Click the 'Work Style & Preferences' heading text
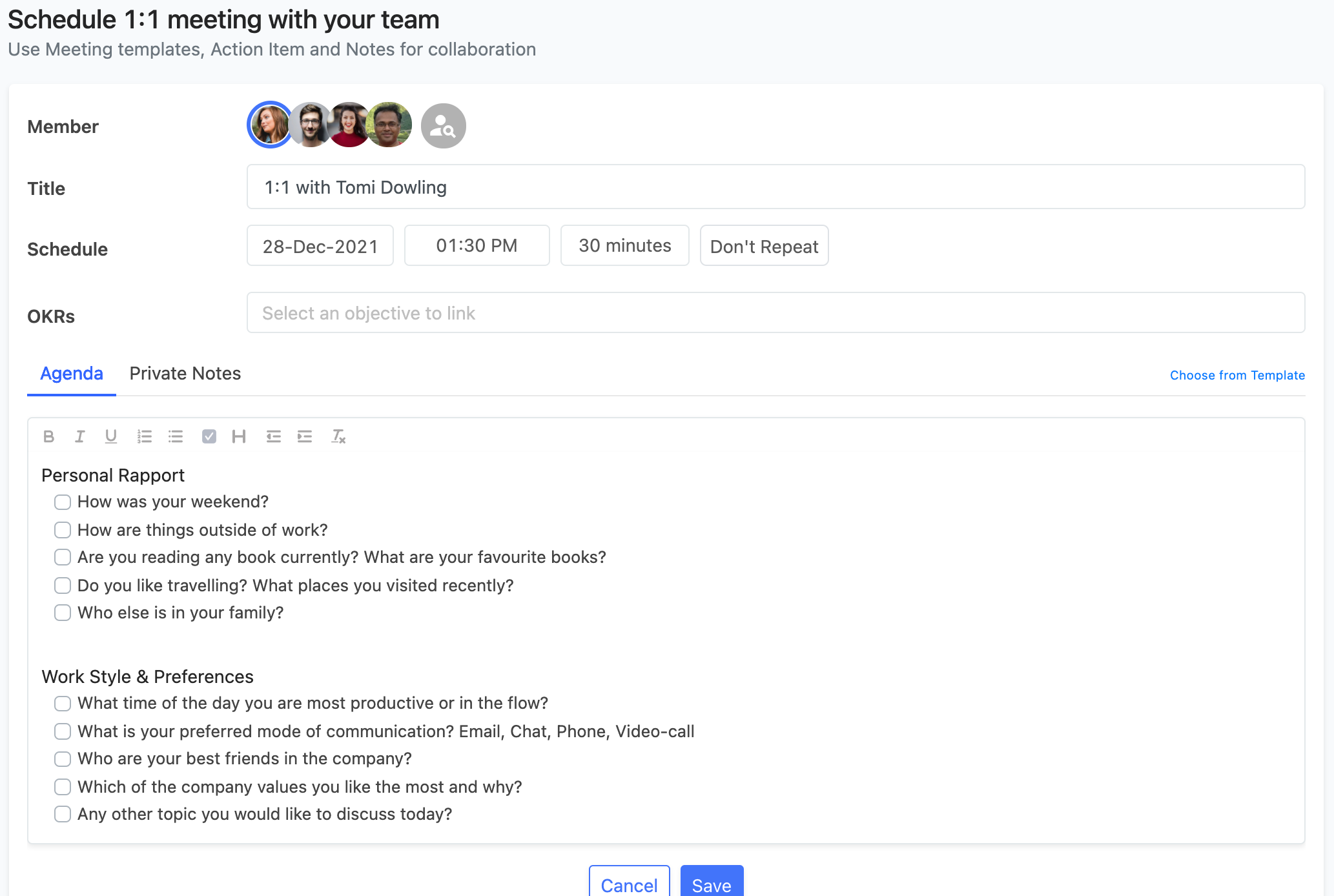The width and height of the screenshot is (1334, 896). coord(147,677)
